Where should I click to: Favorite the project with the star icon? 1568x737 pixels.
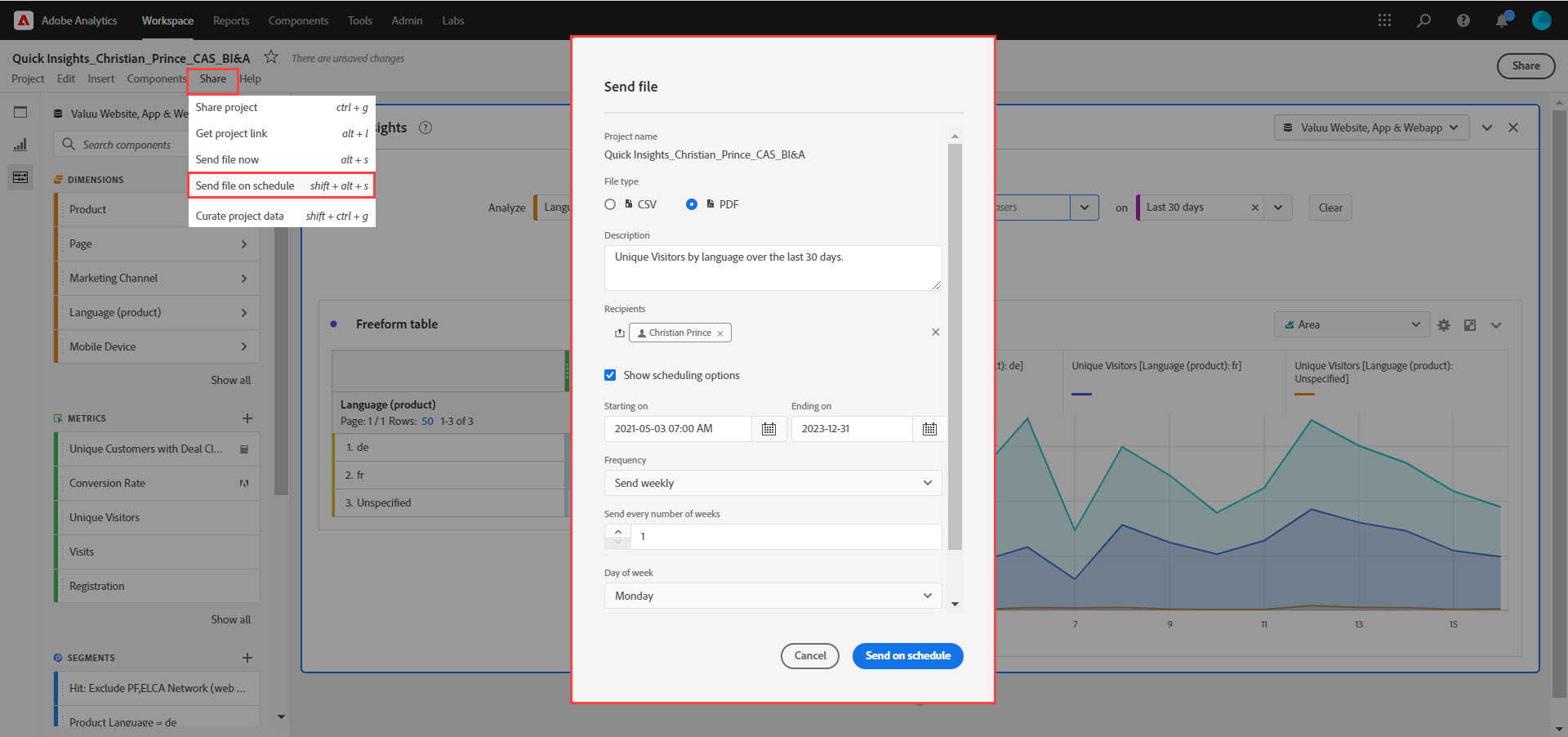click(x=271, y=57)
